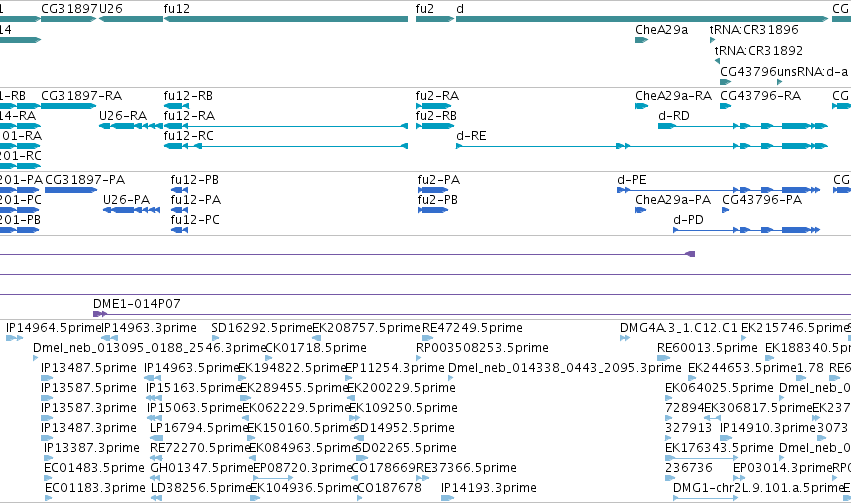Click the fu2 gene label in gene track
This screenshot has width=851, height=503.
click(x=425, y=9)
